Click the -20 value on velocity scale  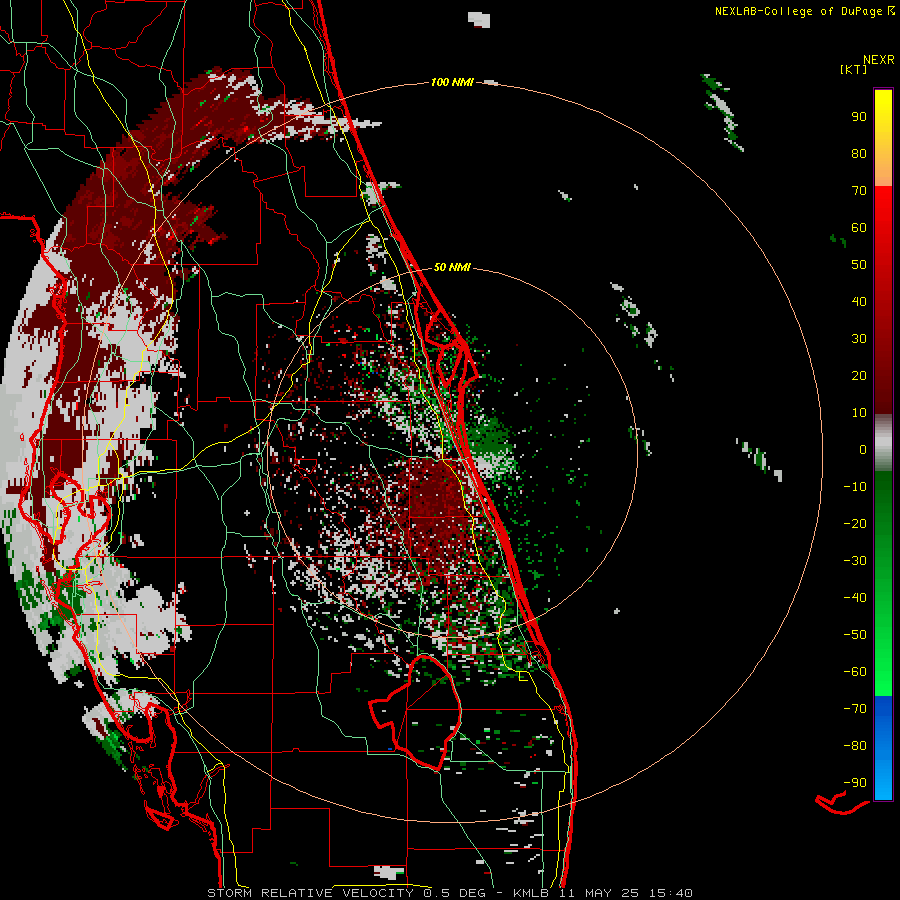pyautogui.click(x=855, y=523)
